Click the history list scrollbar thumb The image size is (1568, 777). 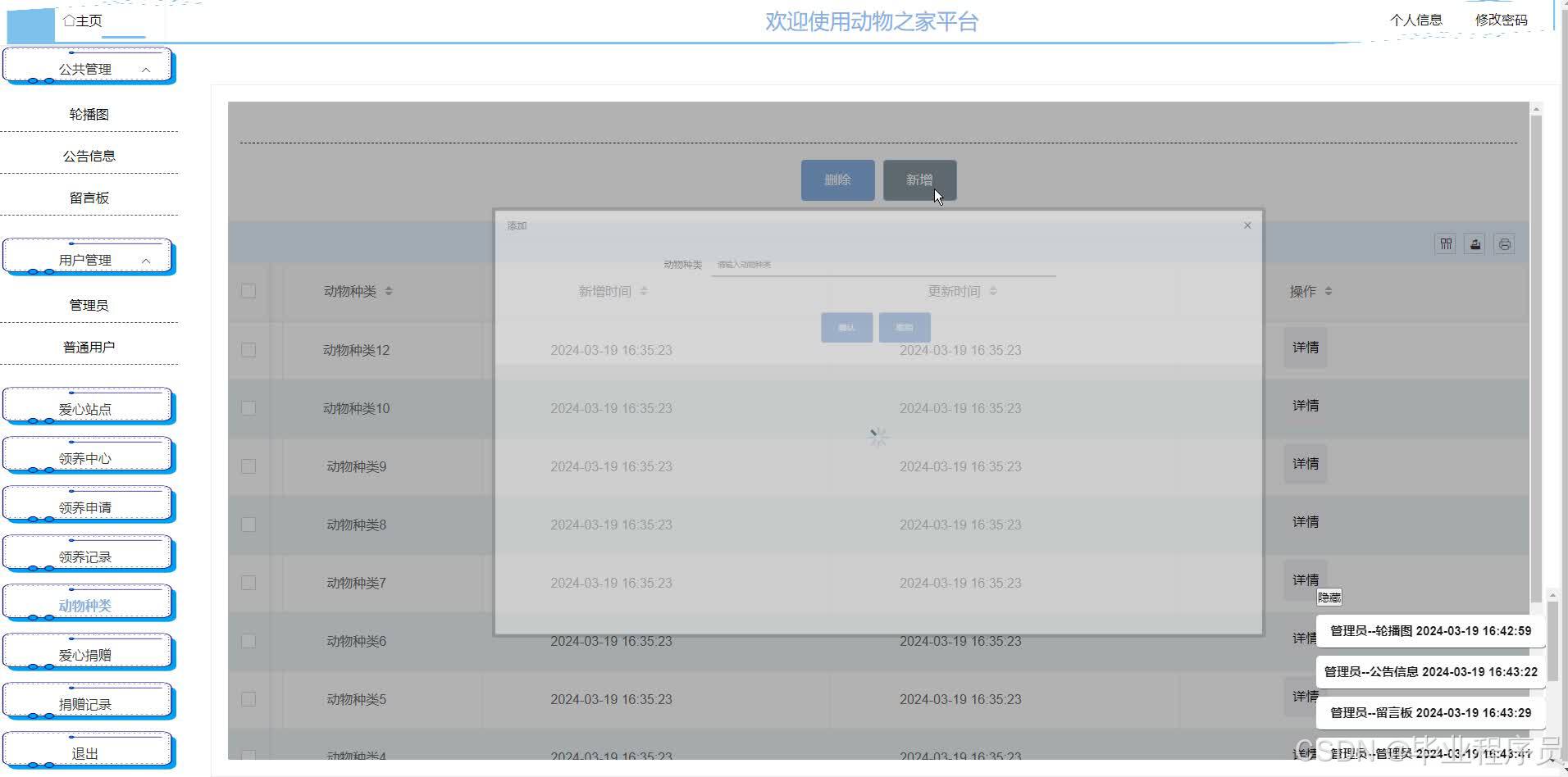click(1552, 641)
